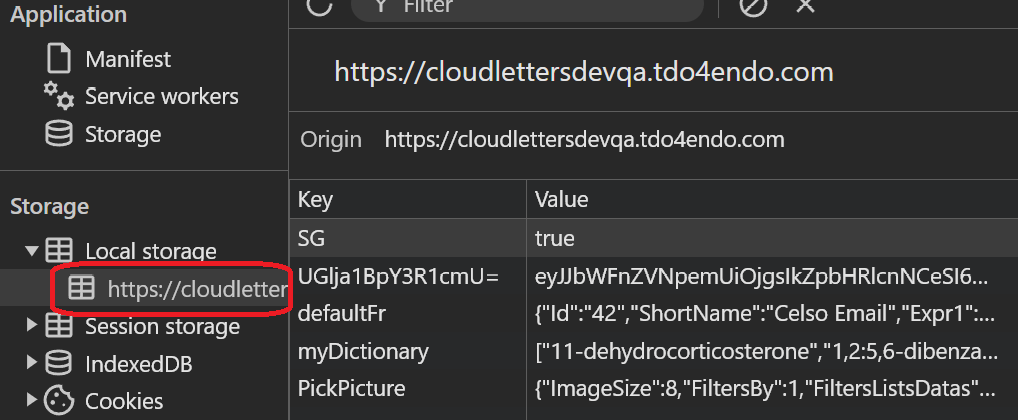
Task: Open the Service workers section
Action: tap(161, 97)
